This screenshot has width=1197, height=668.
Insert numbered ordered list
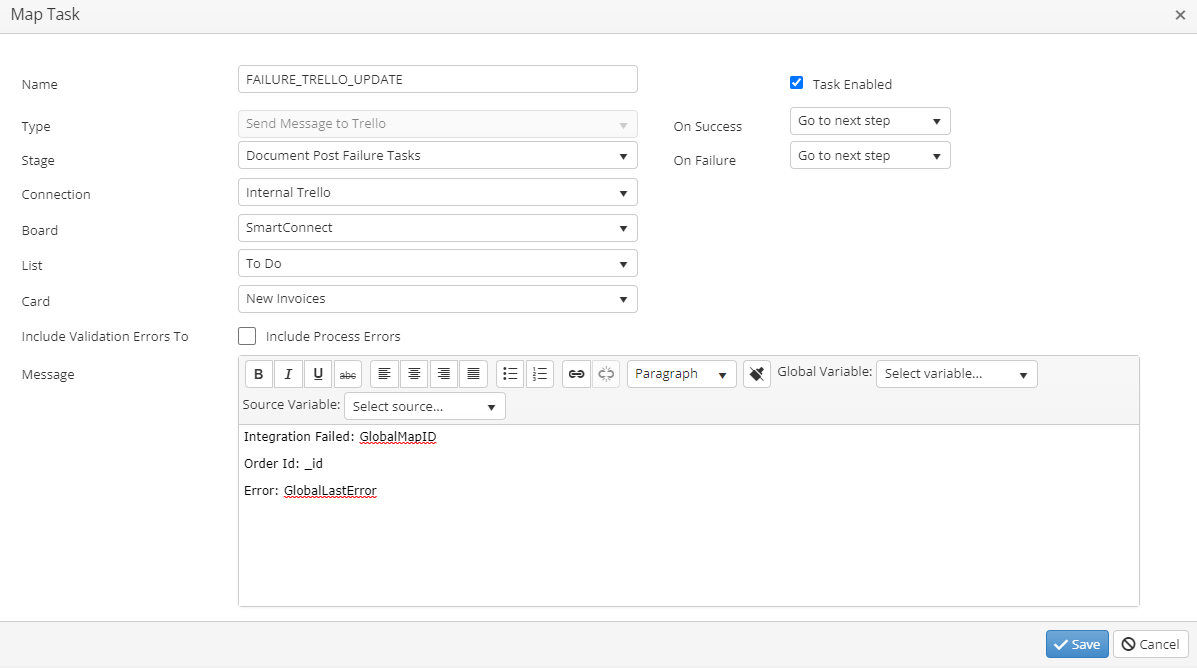(540, 374)
